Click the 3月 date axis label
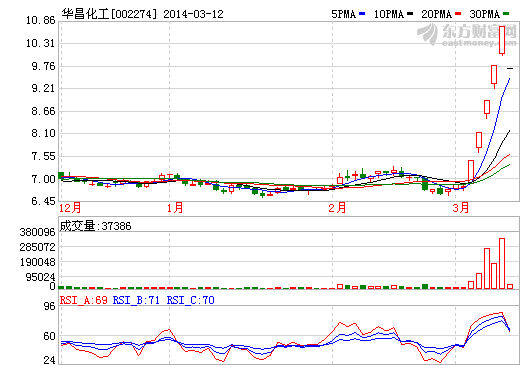520x365 pixels. point(461,208)
